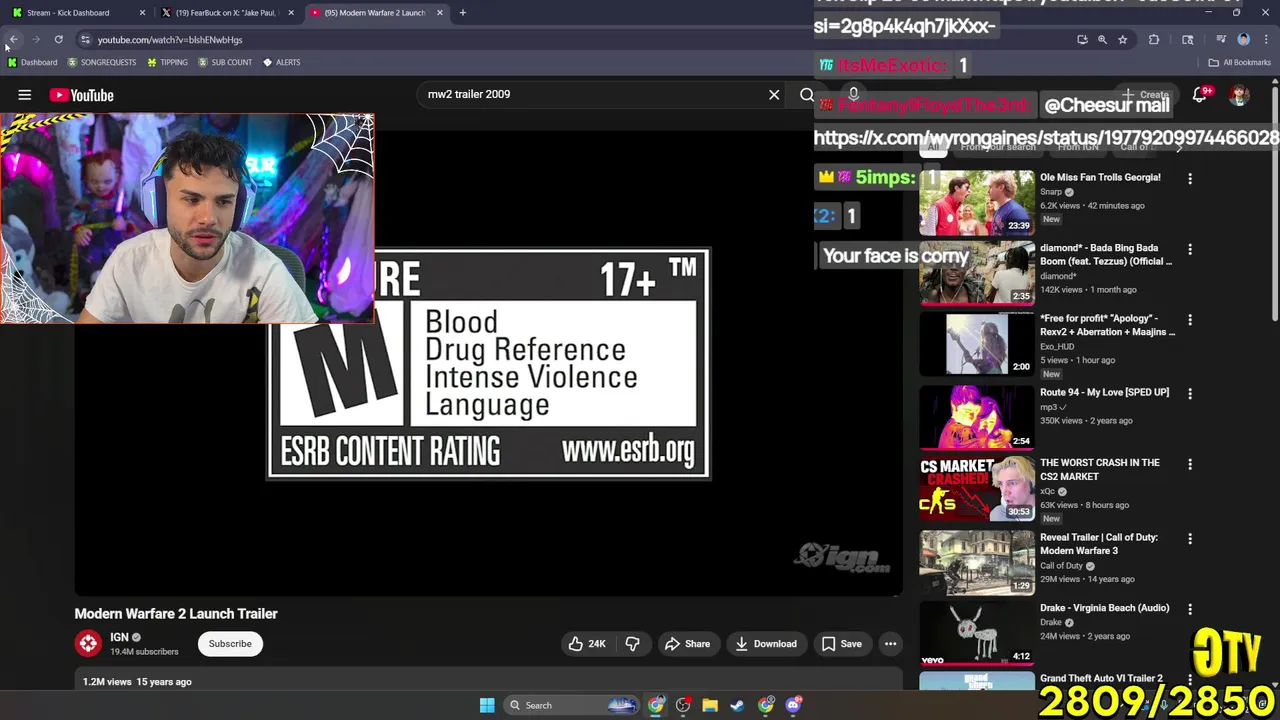The height and width of the screenshot is (720, 1280).
Task: Open Reveal Trailer Modern Warfare 3 title
Action: point(1099,544)
